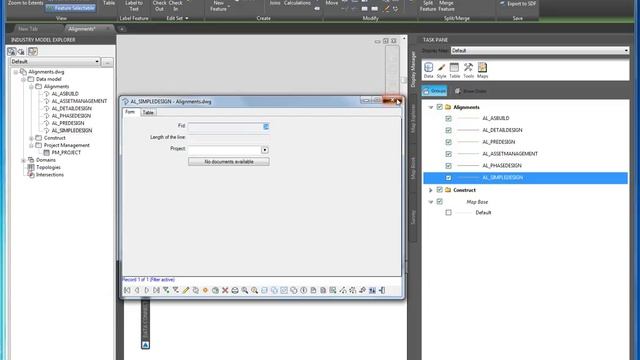Screen dimensions: 640x360
Task: Select AL_SIMPLEDESIGN in explorer tree
Action: click(x=72, y=131)
